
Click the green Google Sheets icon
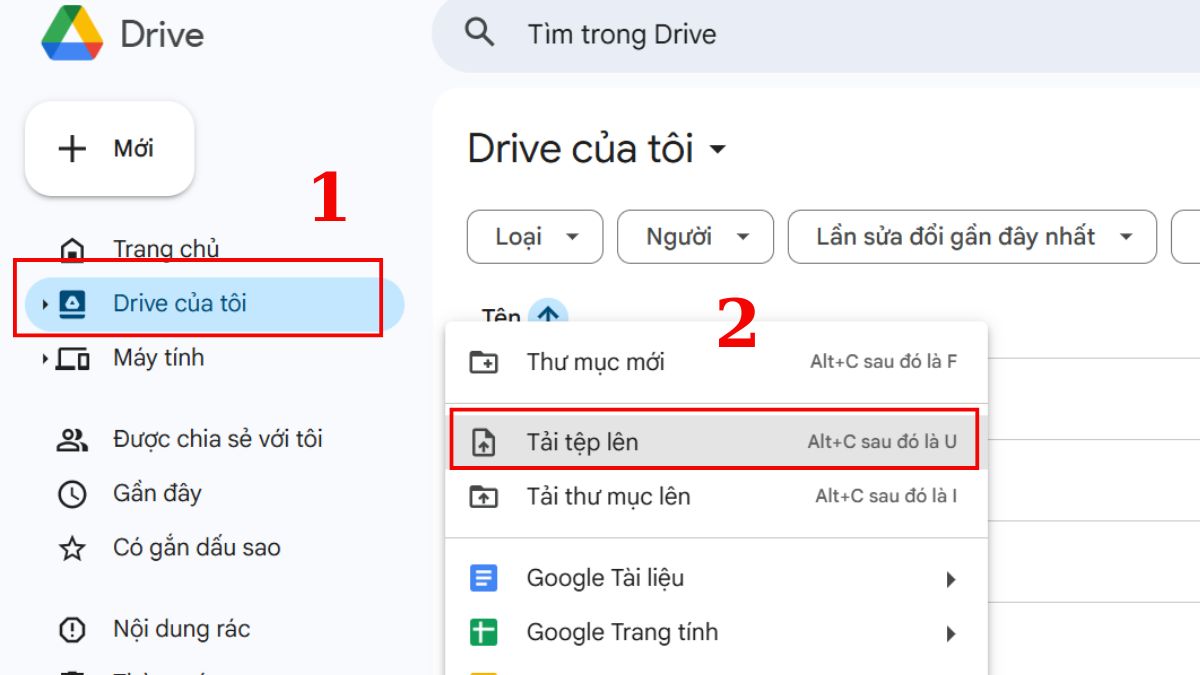(484, 632)
